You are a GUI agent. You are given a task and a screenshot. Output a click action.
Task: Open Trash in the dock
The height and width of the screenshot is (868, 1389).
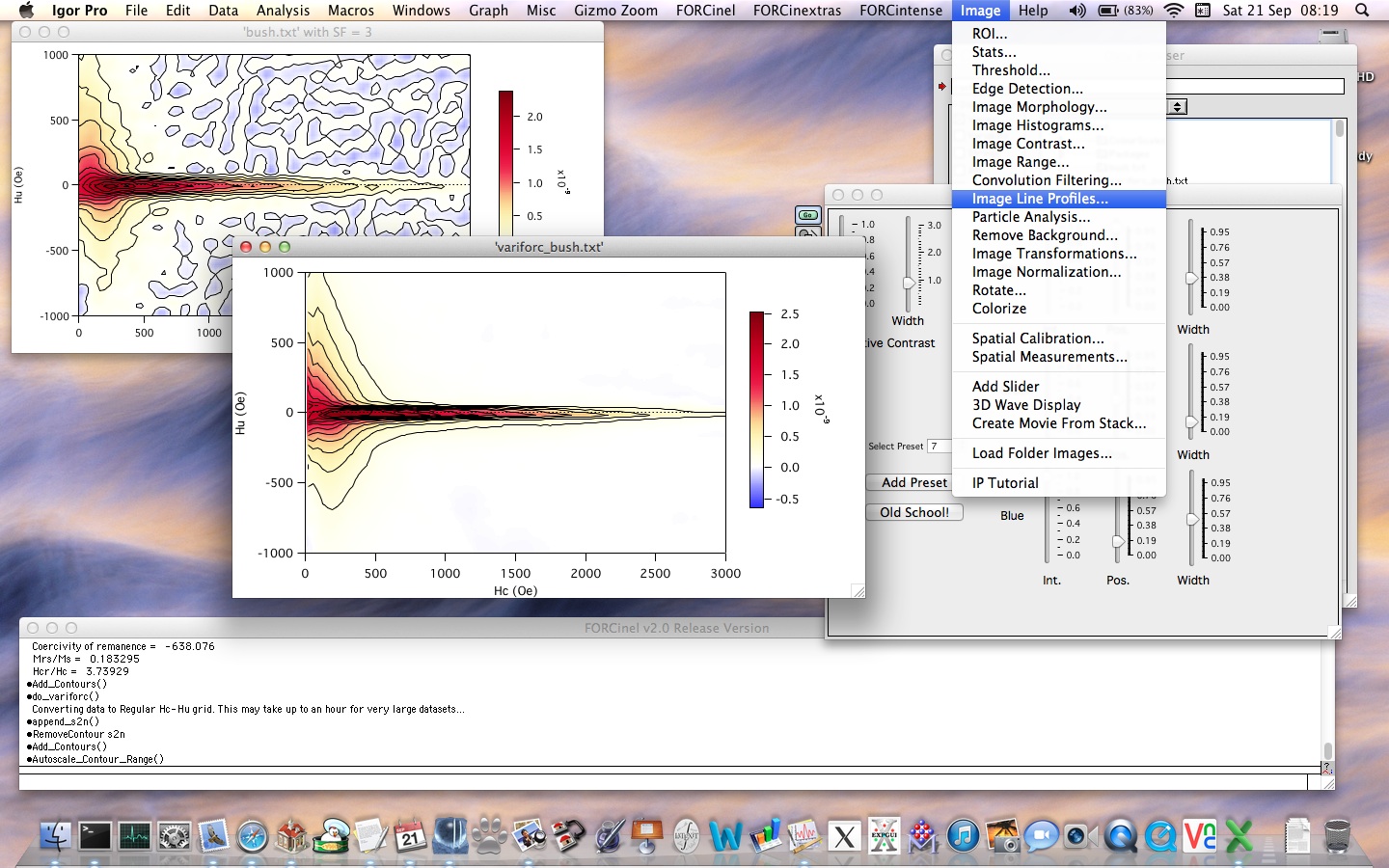point(1337,835)
